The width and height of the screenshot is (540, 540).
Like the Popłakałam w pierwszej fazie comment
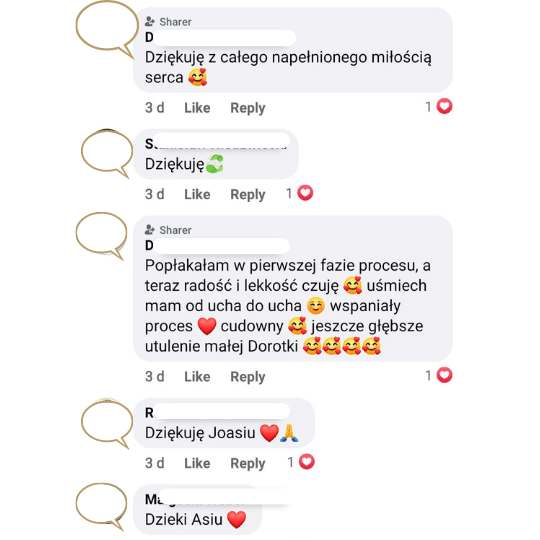[x=197, y=376]
